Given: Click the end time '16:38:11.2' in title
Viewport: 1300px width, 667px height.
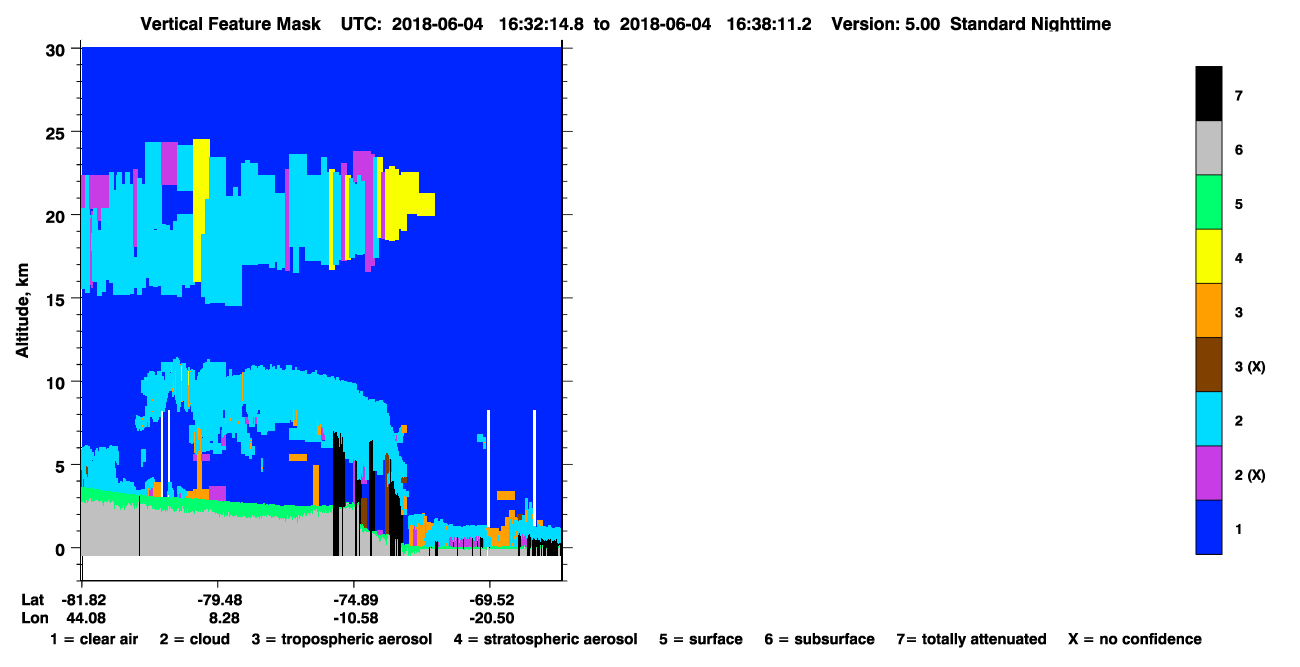Looking at the screenshot, I should coord(767,23).
